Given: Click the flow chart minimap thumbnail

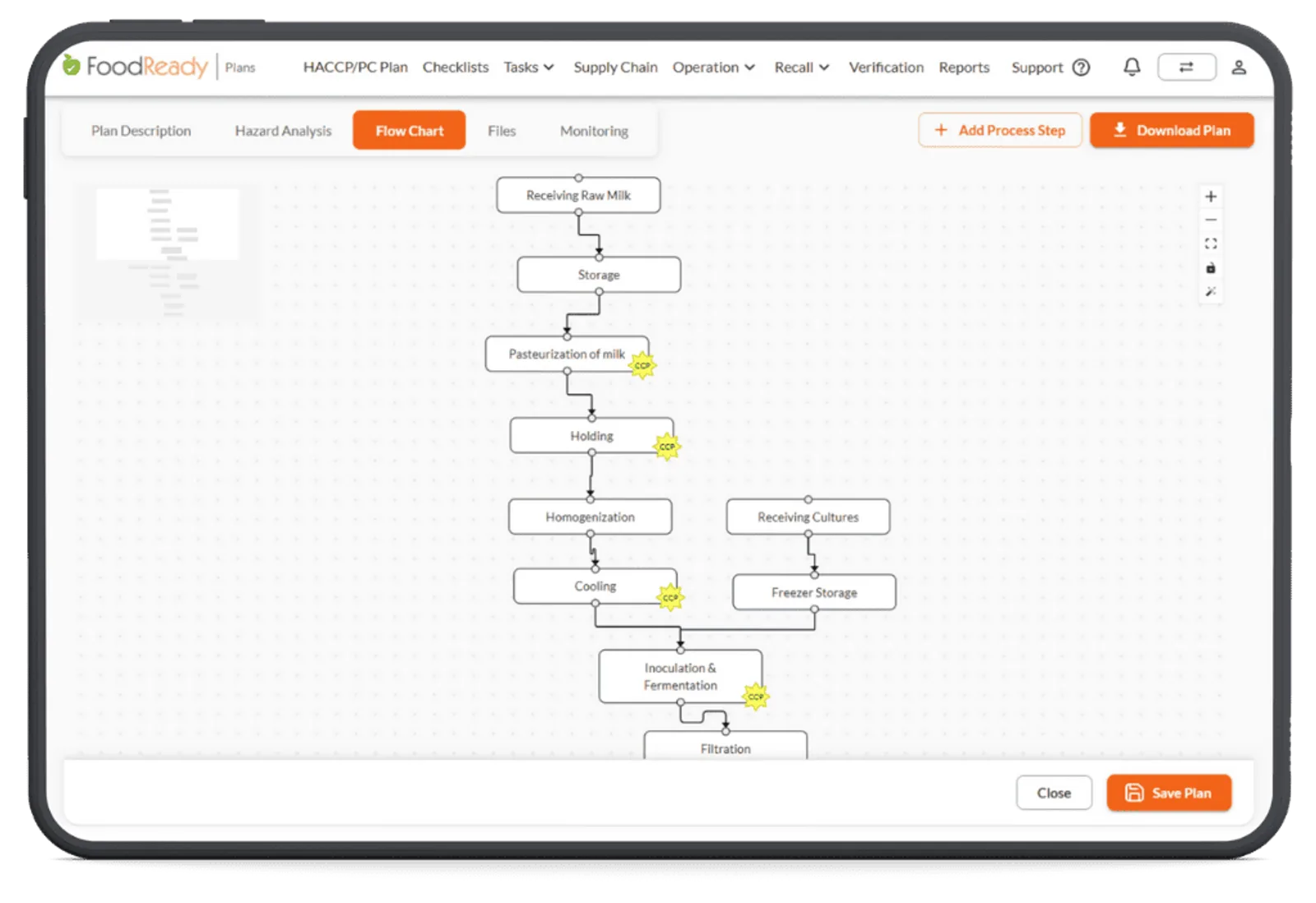Looking at the screenshot, I should (168, 251).
